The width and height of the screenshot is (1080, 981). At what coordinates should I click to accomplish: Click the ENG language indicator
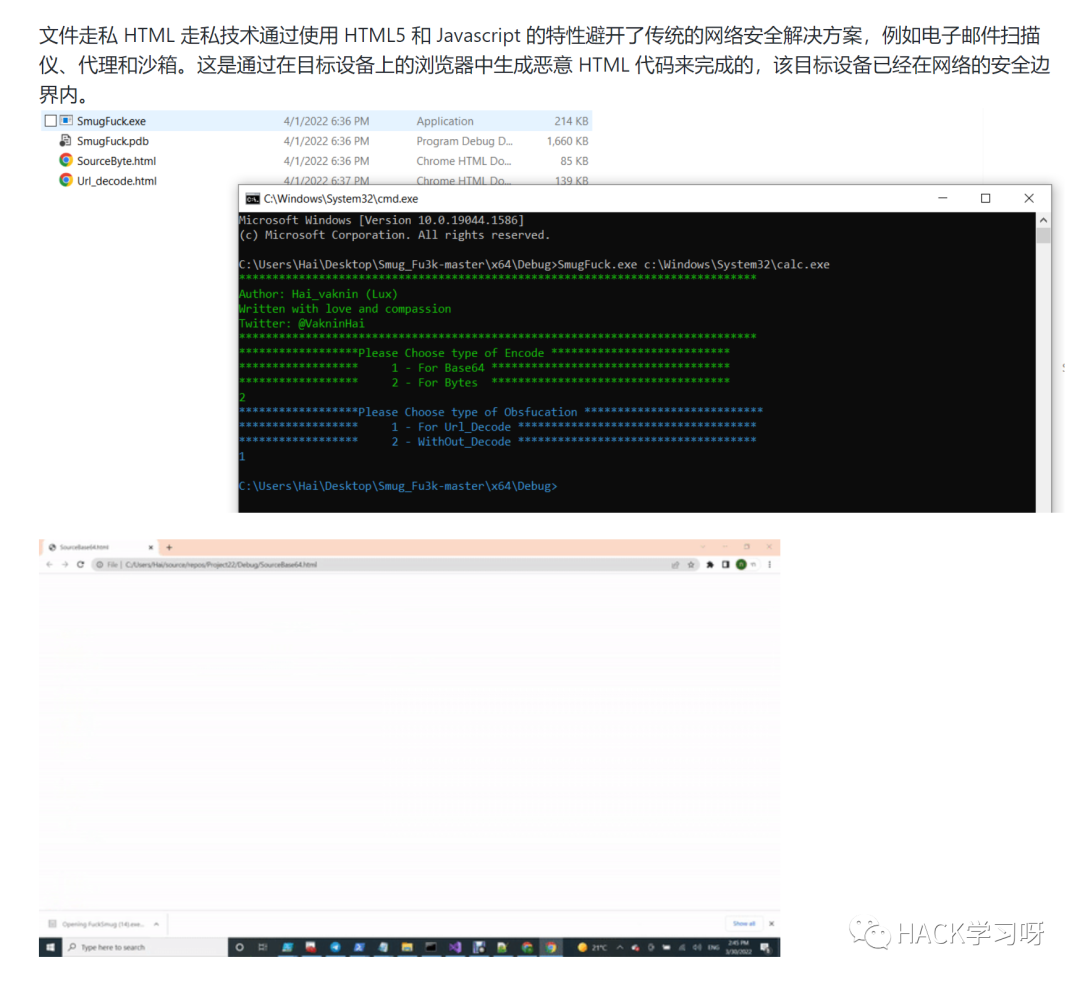tap(714, 948)
